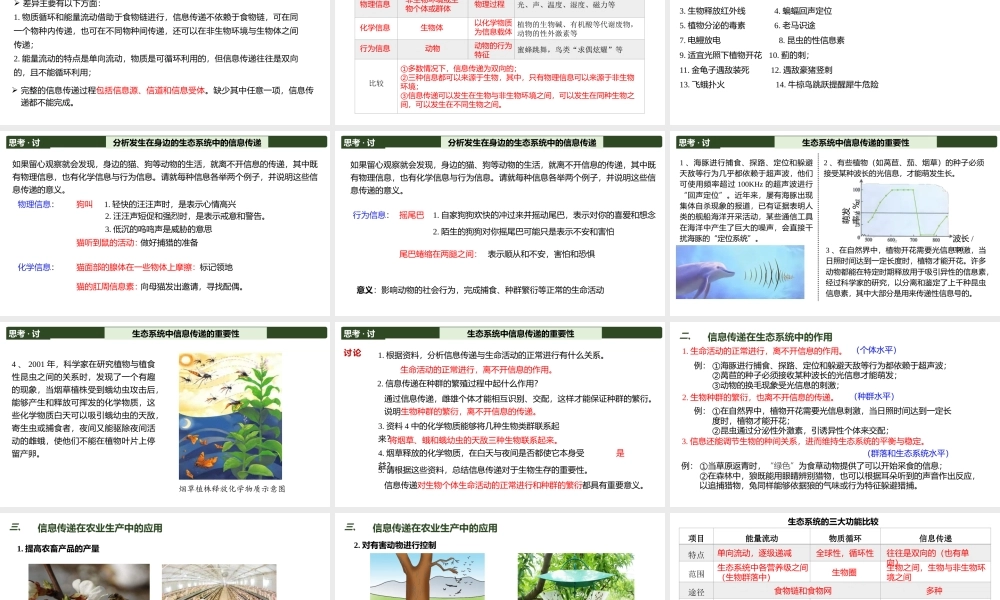Viewport: 1000px width, 600px height.
Task: Click the red answer 生命活动的正常进行, 离不开信息的作用。 under question 1
Action: tap(476, 369)
